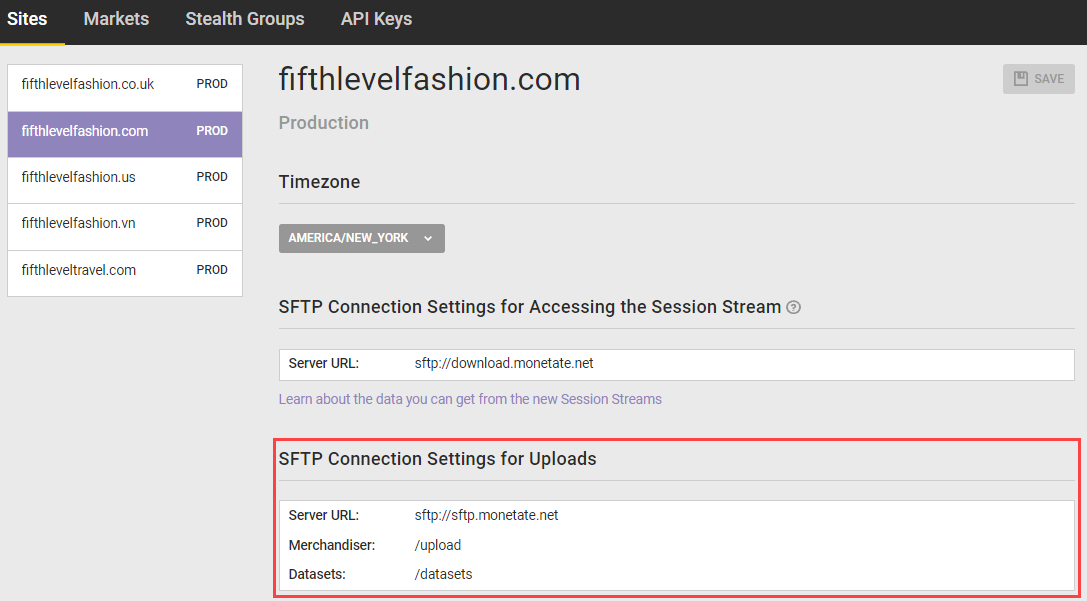
Task: Go to the Stealth Groups tab
Action: (x=245, y=19)
